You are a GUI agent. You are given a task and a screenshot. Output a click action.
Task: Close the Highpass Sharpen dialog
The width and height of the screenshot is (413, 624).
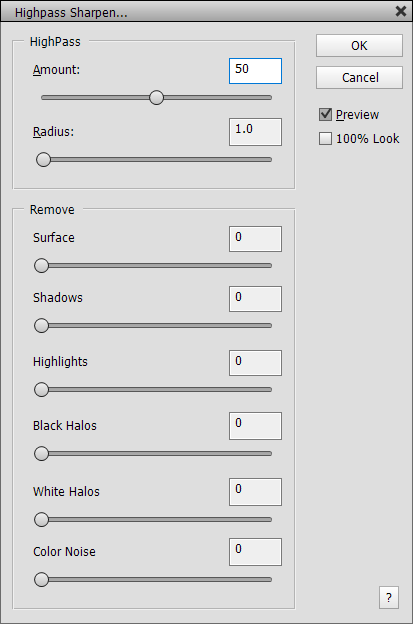[401, 11]
